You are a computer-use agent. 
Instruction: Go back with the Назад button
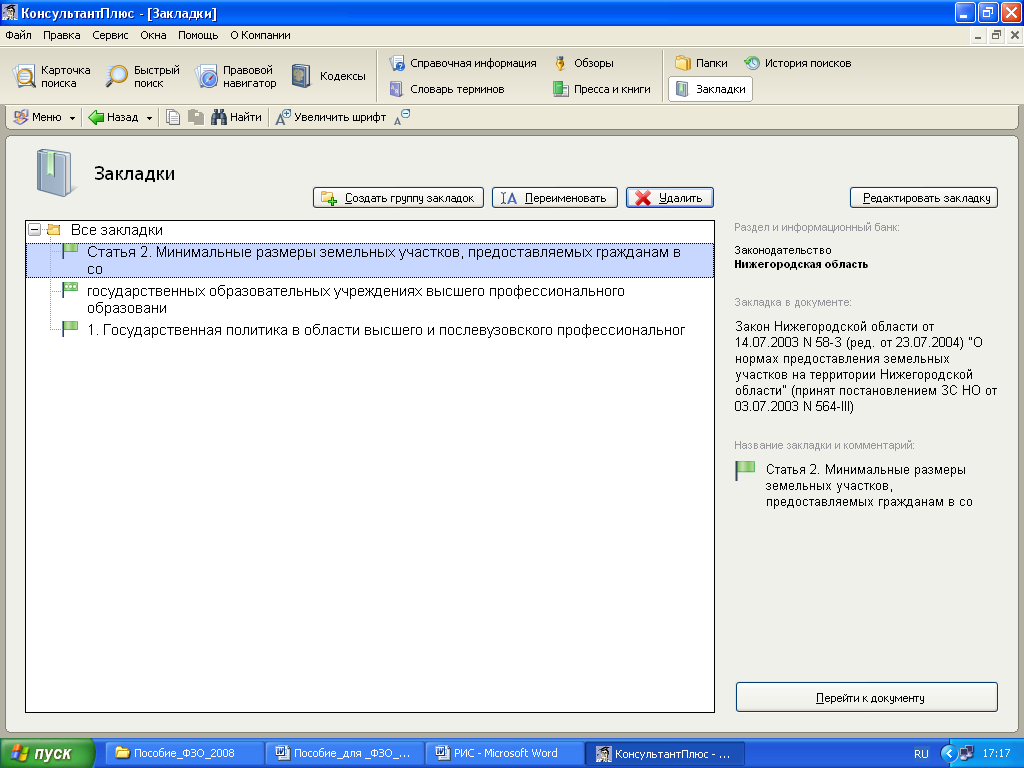pos(114,118)
